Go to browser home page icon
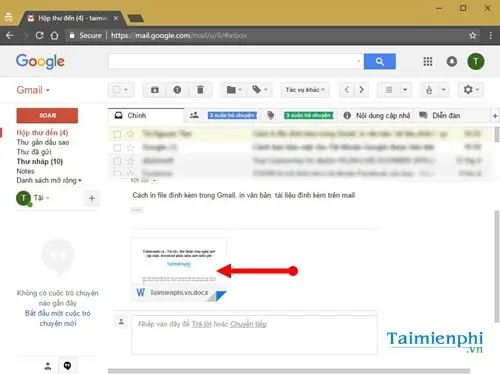The height and width of the screenshot is (374, 500). (x=54, y=35)
